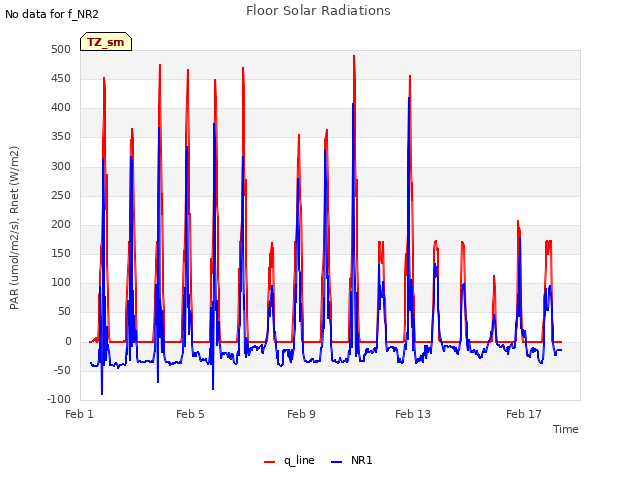Click the 200 y-axis tick label
Screen dimensions: 640x480
(x=61, y=224)
